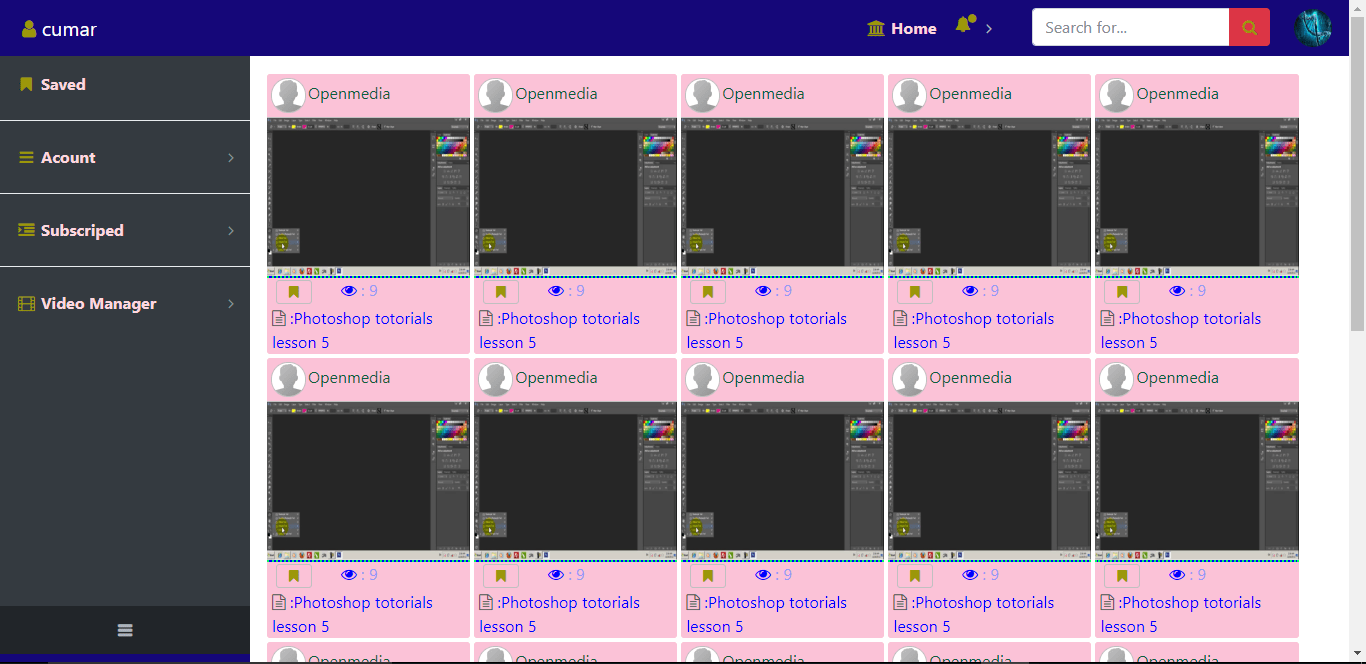Play Photoshop thumbnail on second row's first card

pyautogui.click(x=369, y=481)
